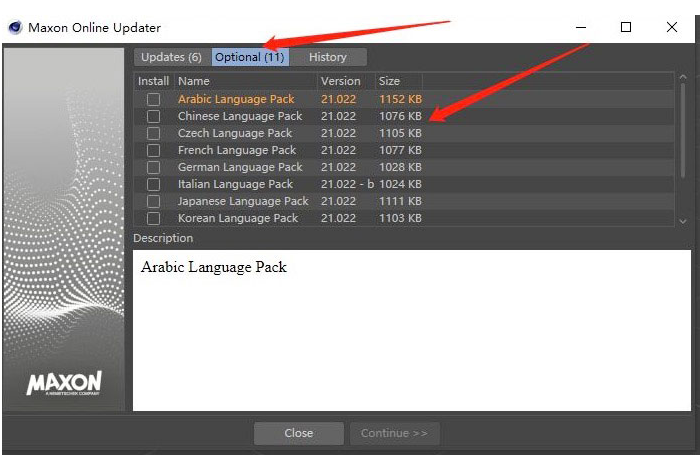Click the Maxon app icon in title bar

point(15,27)
